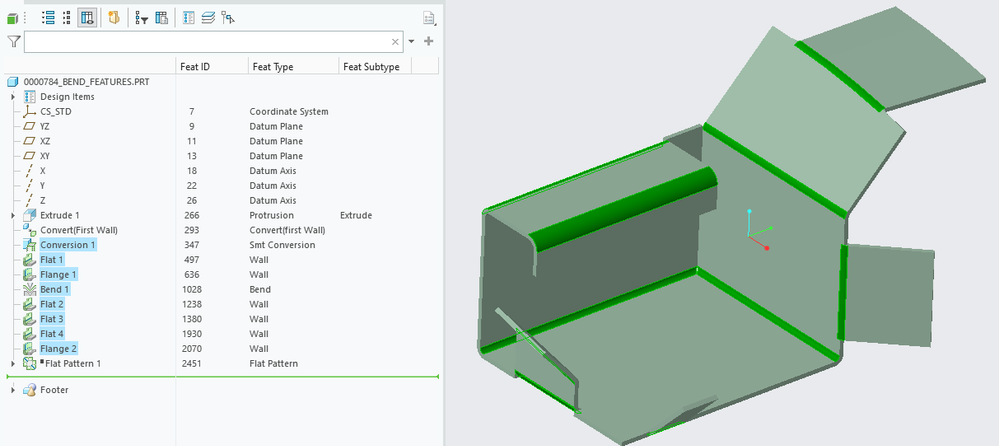Open the layer tree icon
Screen dimensions: 999x446
pos(208,18)
